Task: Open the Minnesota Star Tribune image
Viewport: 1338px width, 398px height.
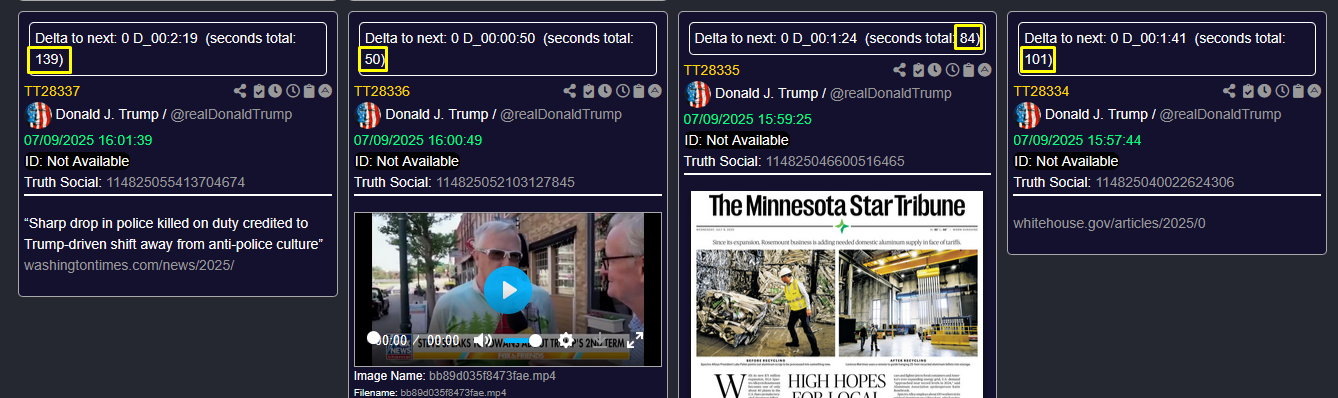Action: point(837,294)
